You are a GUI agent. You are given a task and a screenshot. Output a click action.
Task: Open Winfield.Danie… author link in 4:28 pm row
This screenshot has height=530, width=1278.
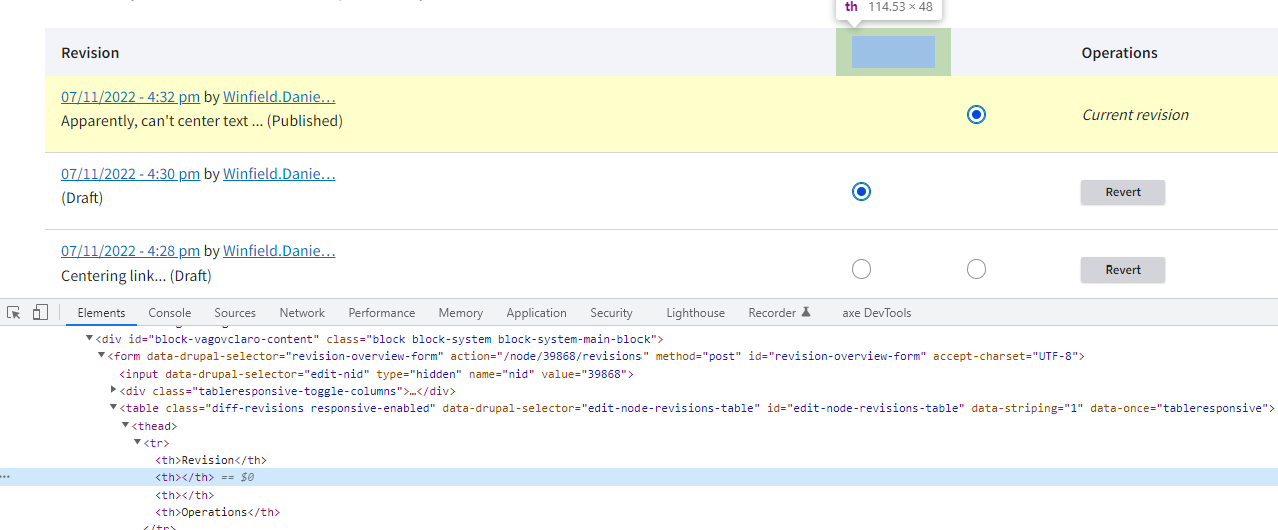(x=279, y=251)
